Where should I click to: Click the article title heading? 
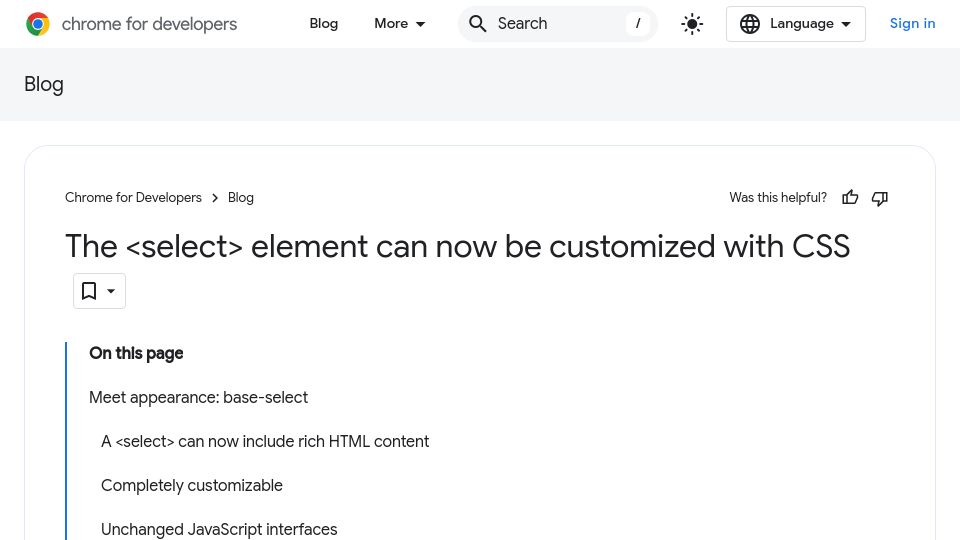(457, 247)
